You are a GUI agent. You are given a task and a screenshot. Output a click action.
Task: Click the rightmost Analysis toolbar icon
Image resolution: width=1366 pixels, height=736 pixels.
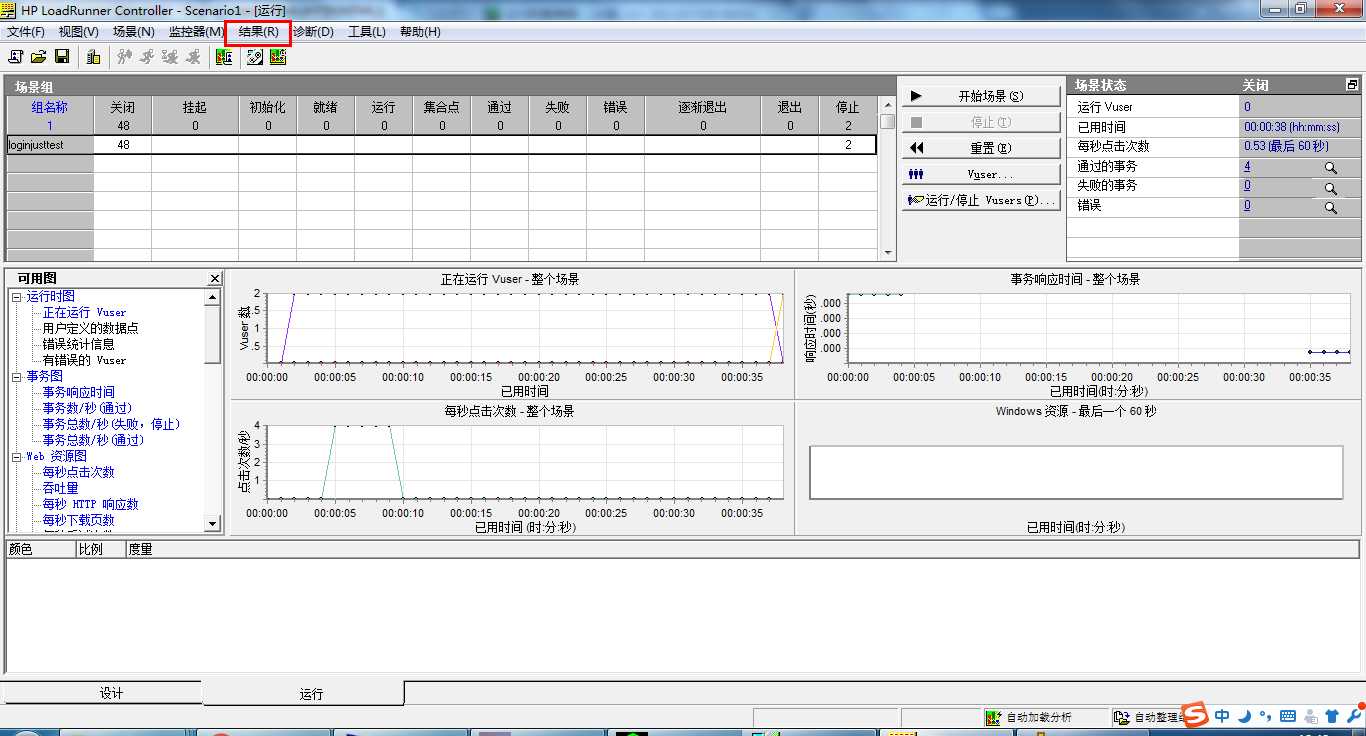point(278,57)
